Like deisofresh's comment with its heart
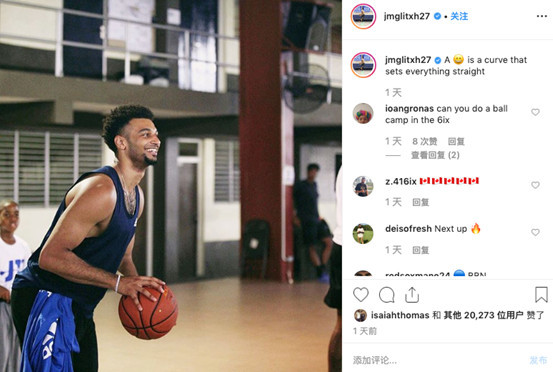This screenshot has height=372, width=553. [535, 232]
